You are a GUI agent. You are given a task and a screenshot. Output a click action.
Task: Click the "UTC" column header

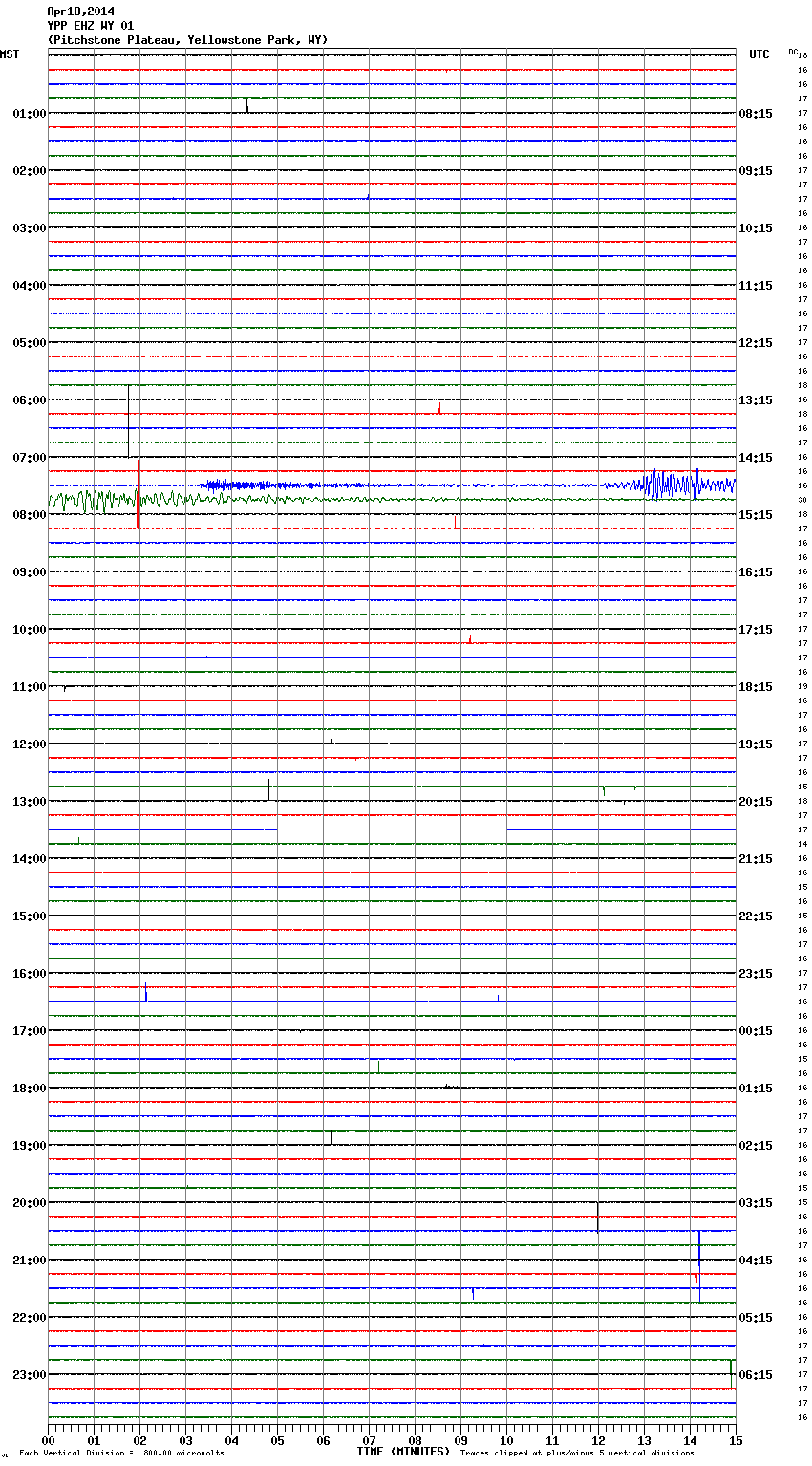[x=759, y=54]
